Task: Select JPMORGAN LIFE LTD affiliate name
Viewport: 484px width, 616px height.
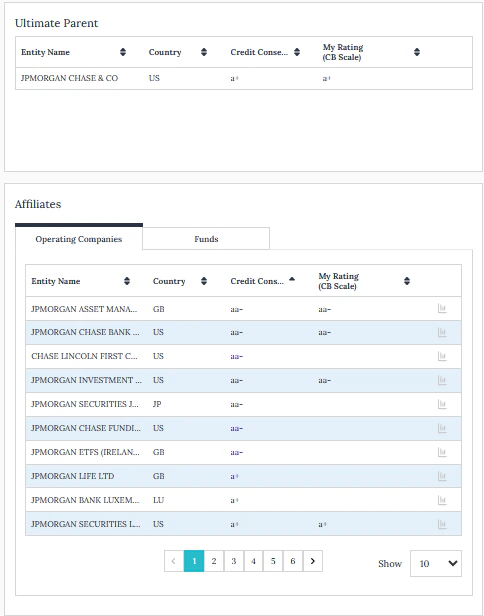Action: tap(73, 476)
